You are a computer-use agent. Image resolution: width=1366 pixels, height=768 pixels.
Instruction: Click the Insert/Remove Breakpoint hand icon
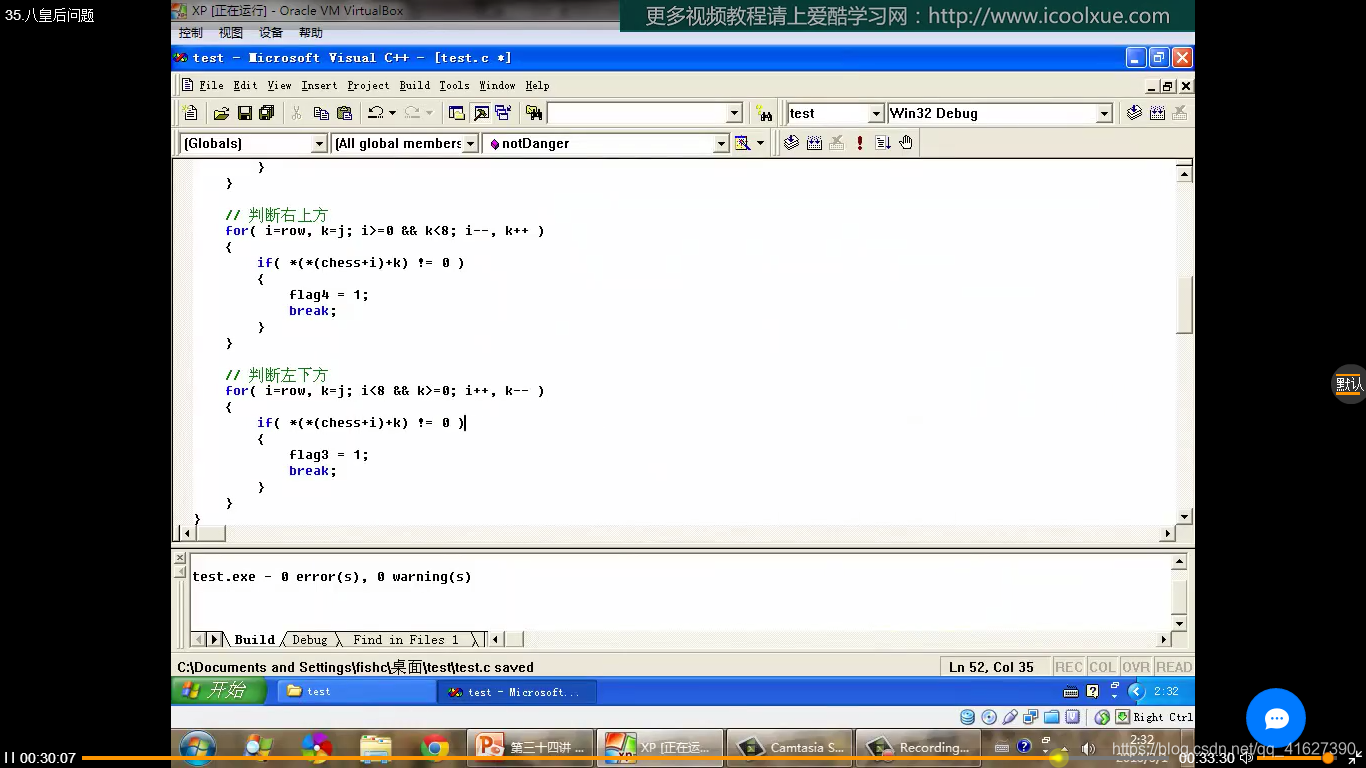click(906, 143)
